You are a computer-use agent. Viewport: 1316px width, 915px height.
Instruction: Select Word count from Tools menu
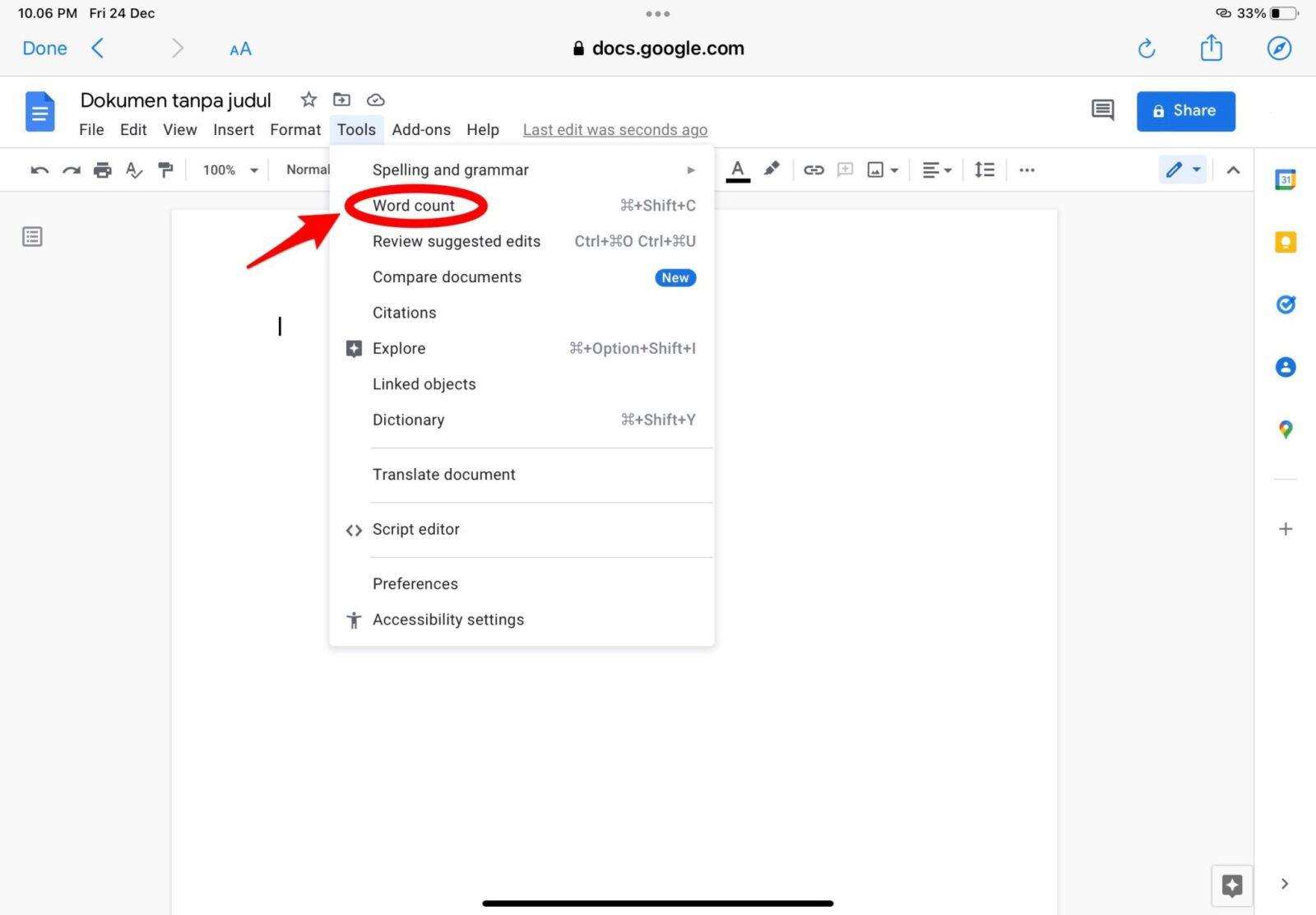click(415, 206)
